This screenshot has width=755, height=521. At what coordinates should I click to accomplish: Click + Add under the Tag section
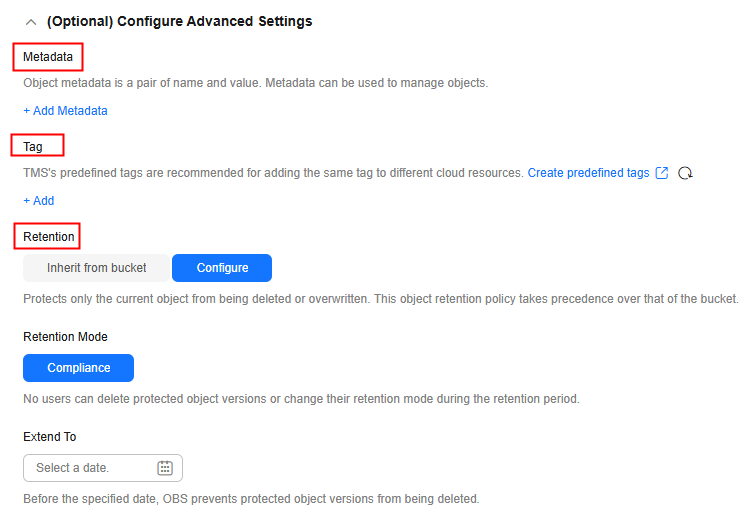coord(39,201)
